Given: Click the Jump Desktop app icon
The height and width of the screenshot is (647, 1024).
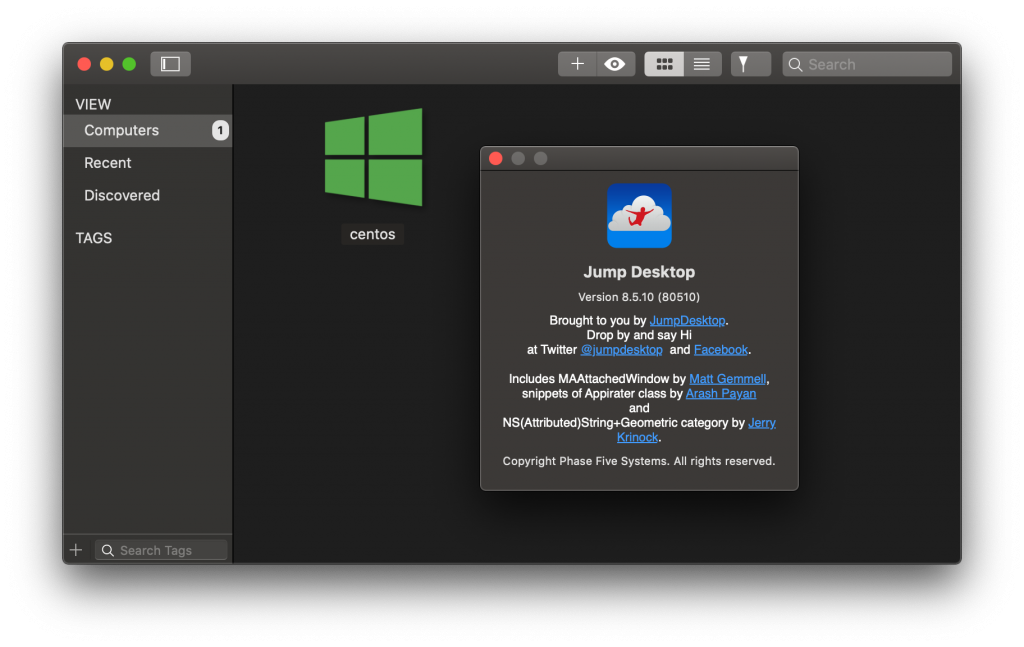Looking at the screenshot, I should [x=639, y=215].
